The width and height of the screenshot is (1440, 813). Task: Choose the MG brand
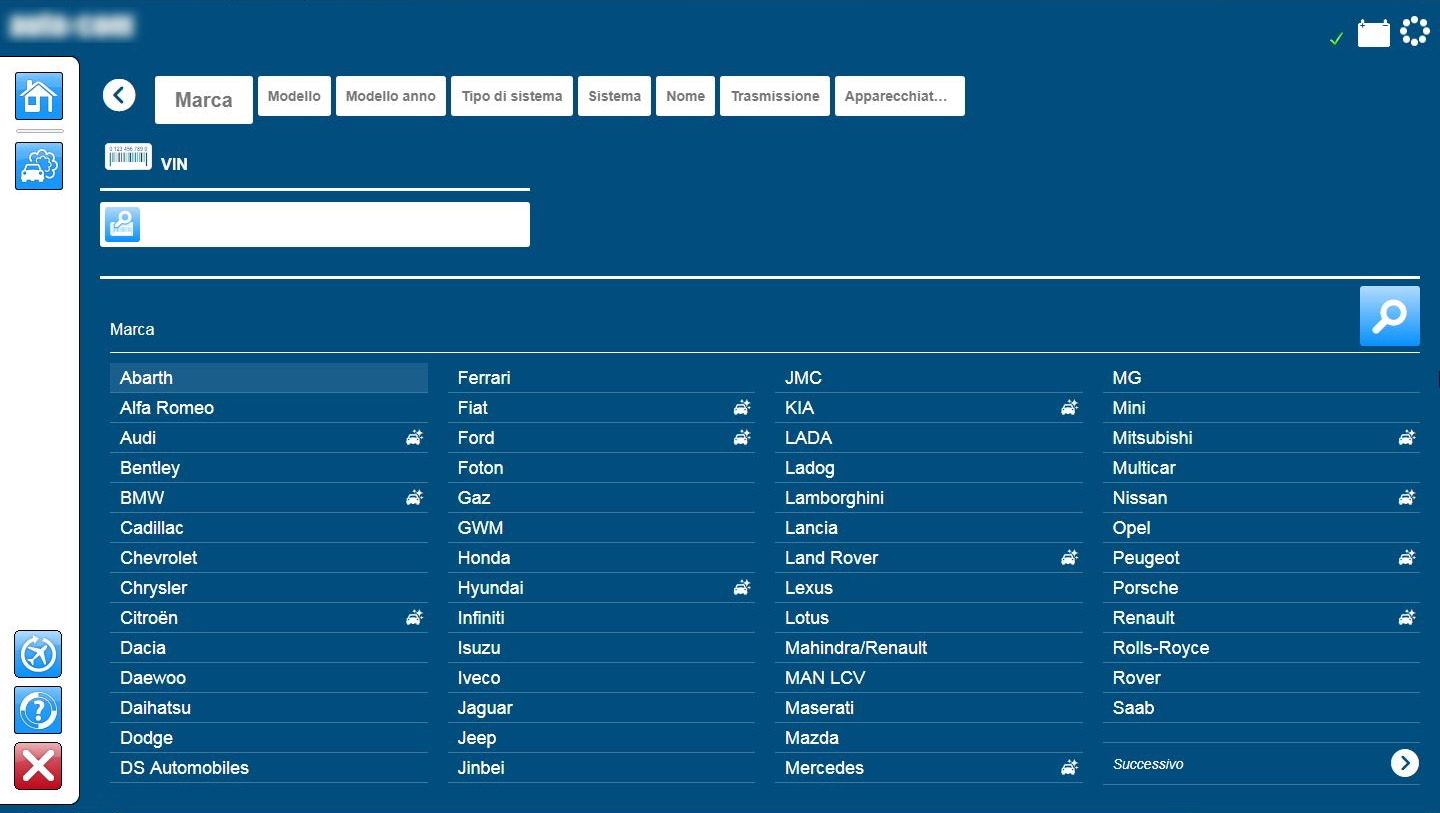coord(1261,378)
